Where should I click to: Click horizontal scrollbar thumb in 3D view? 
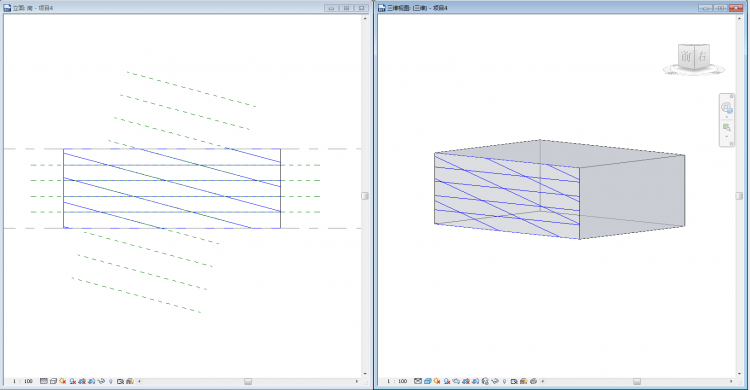tap(637, 381)
